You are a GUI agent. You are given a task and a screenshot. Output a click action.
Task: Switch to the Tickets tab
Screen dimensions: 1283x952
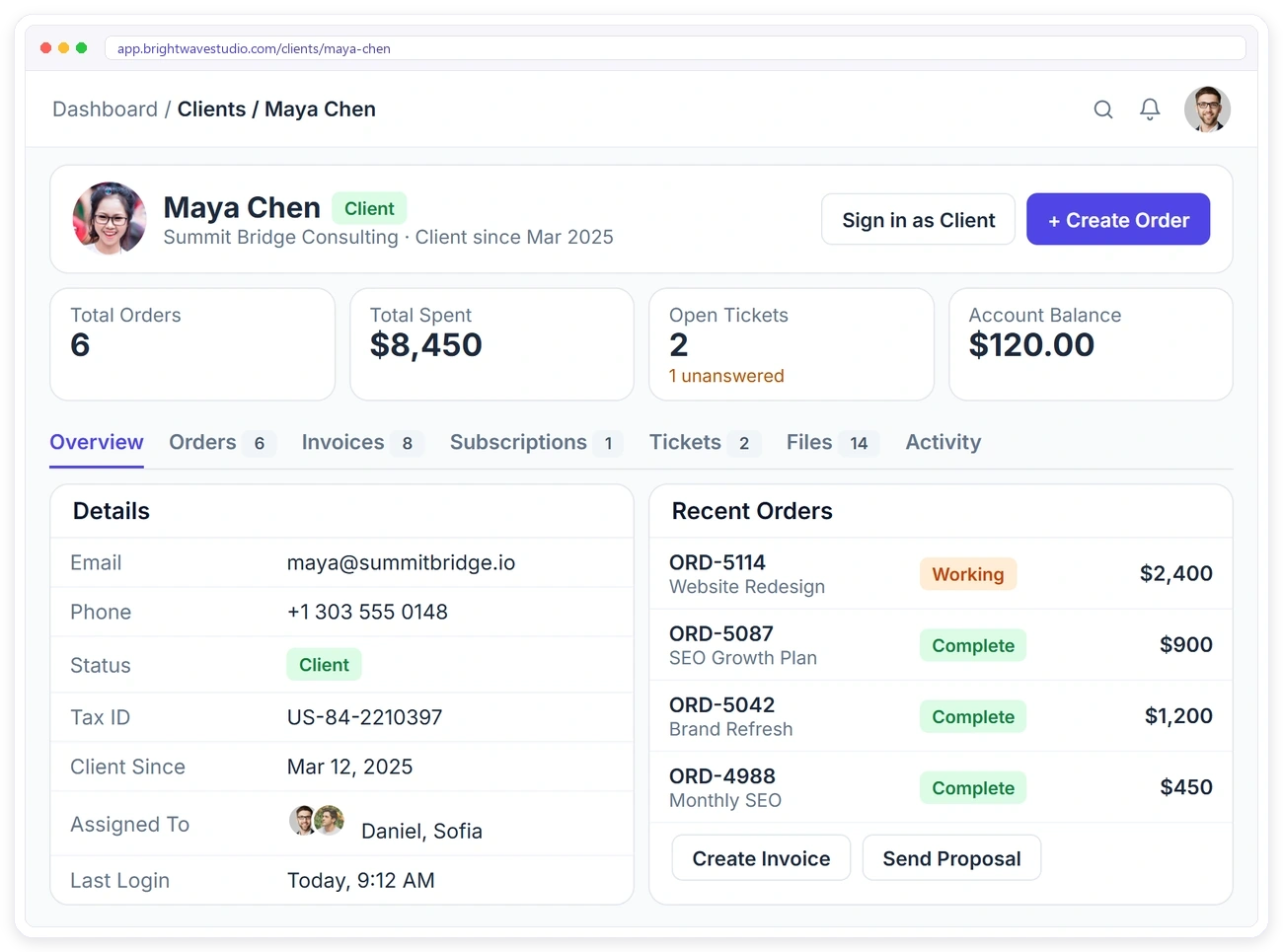705,443
